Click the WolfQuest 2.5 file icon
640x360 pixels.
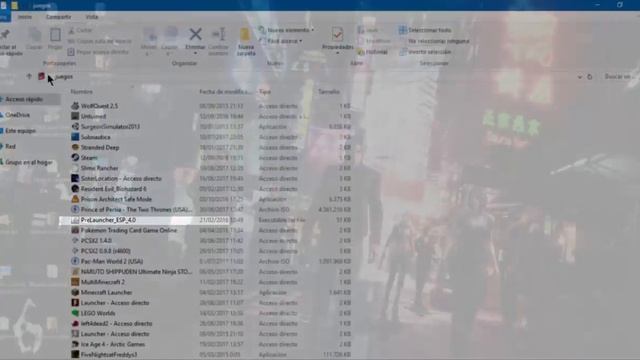(x=75, y=106)
